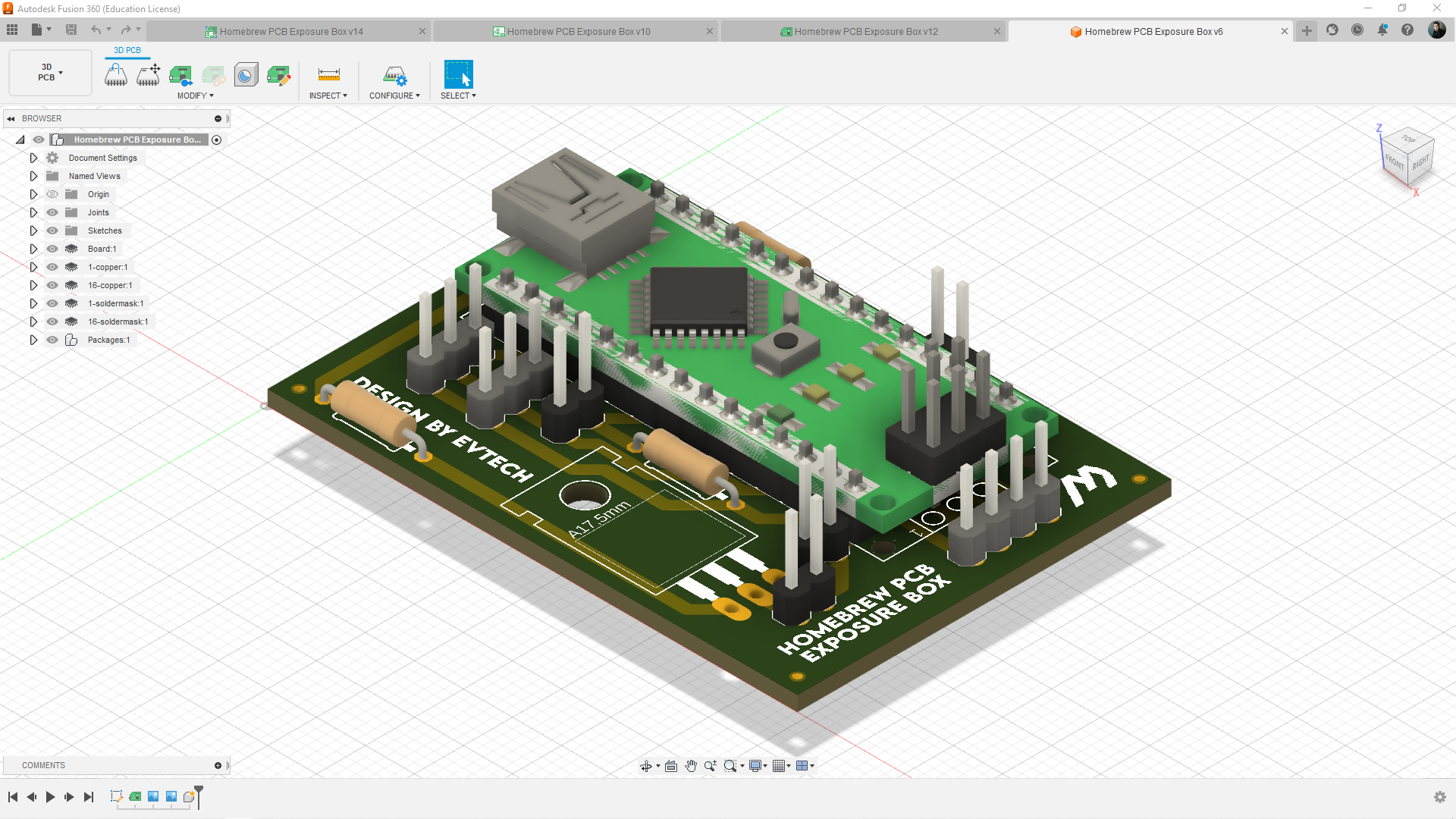Screen dimensions: 1456x819
Task: Expand the Packages:1 tree node
Action: click(x=33, y=340)
